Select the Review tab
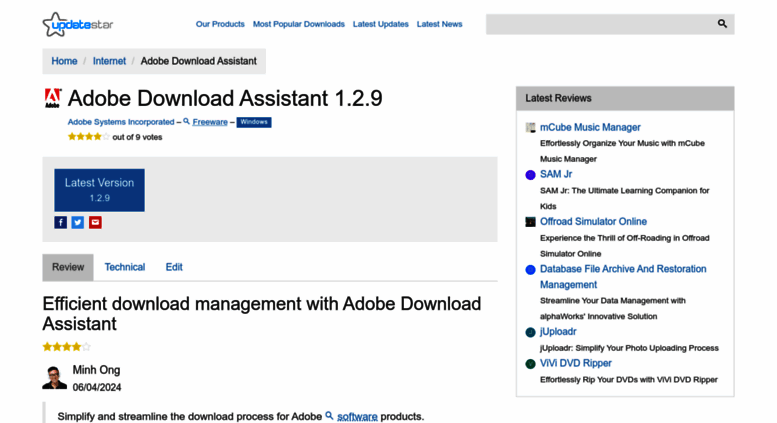The image size is (777, 423). coord(68,267)
